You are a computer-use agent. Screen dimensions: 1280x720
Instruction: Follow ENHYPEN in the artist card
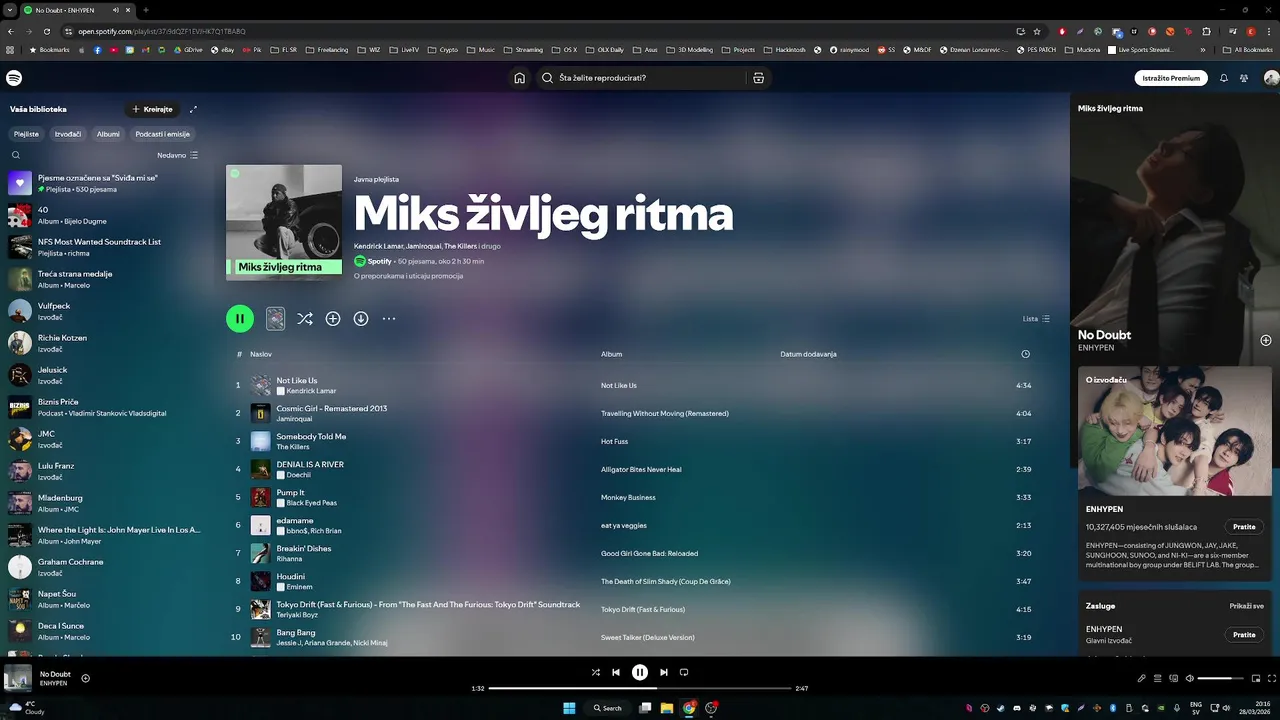pyautogui.click(x=1244, y=526)
